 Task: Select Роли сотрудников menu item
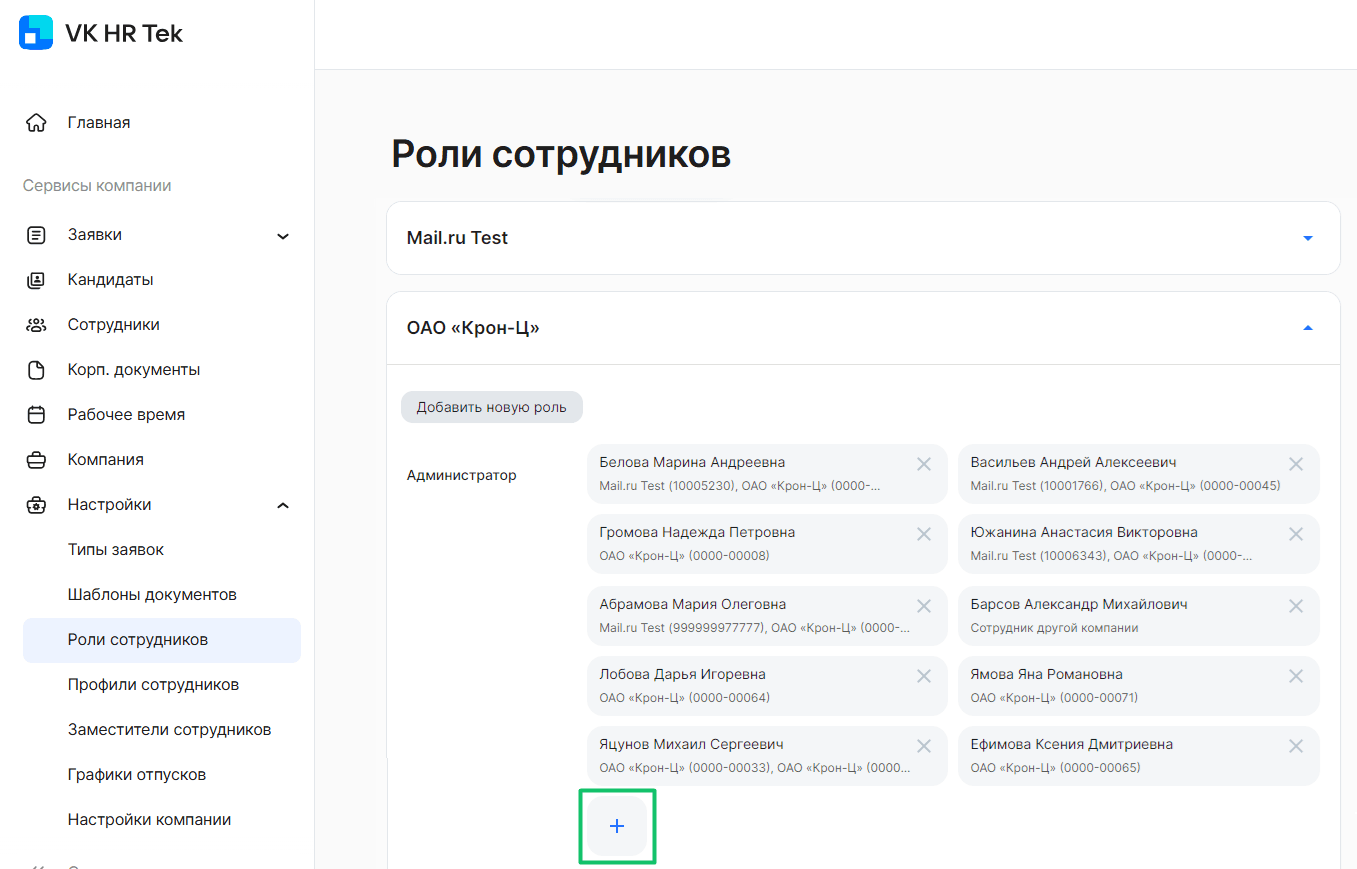(162, 640)
